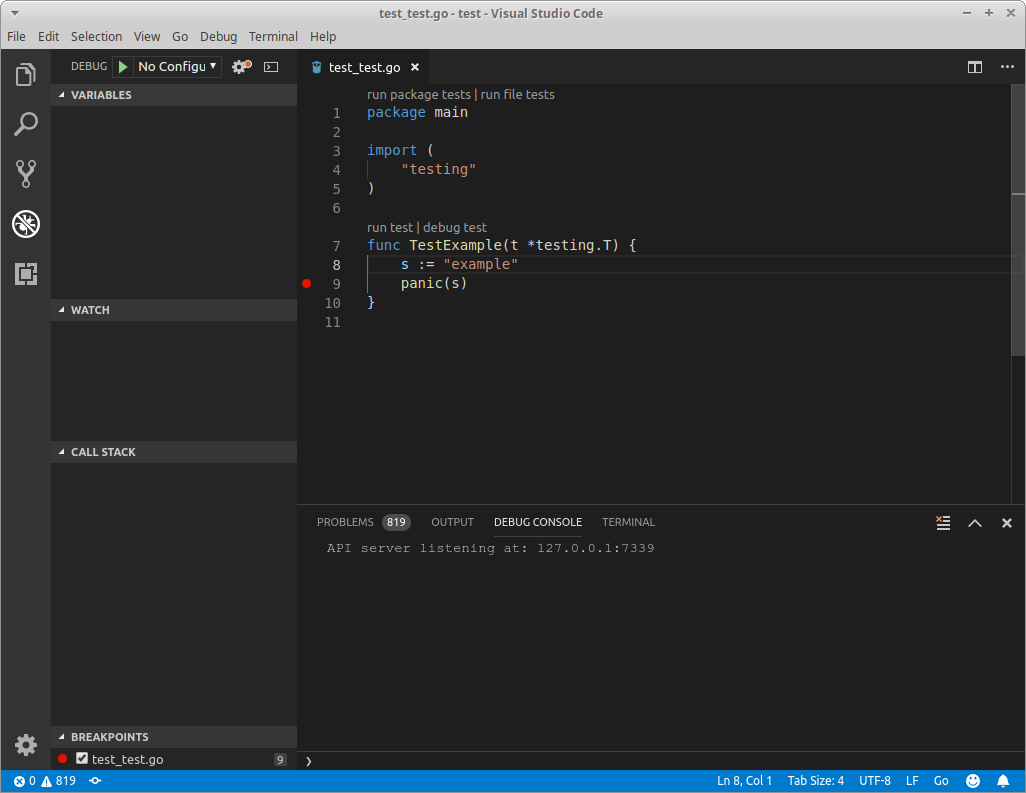Disable the breakpoint on line 9
The image size is (1026, 793).
pos(306,284)
